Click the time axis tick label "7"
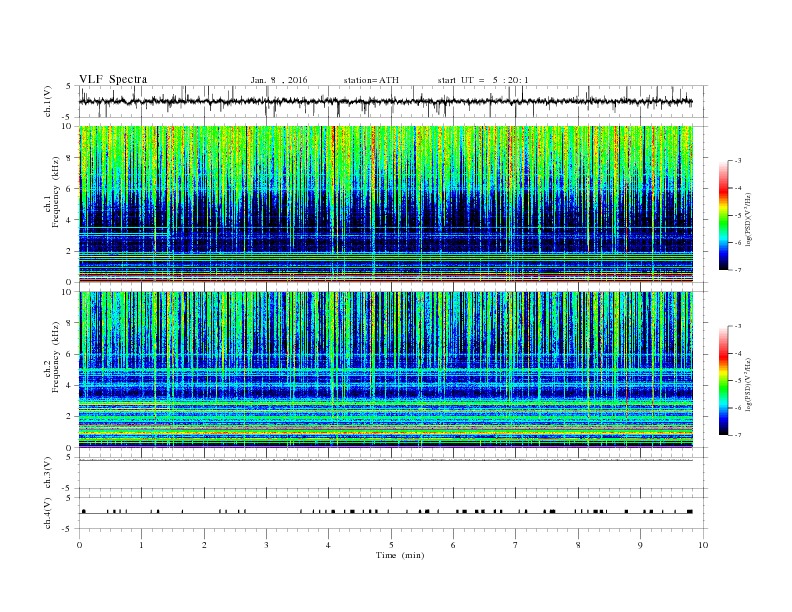Image resolution: width=792 pixels, height=612 pixels. [x=516, y=545]
